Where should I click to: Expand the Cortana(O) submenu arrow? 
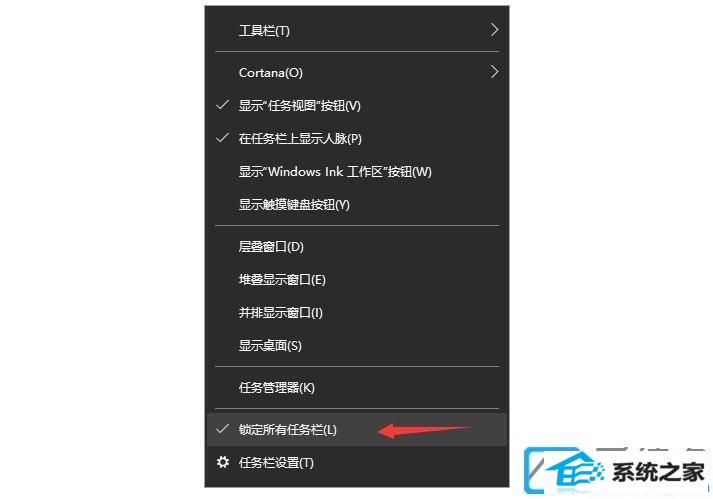tap(494, 72)
